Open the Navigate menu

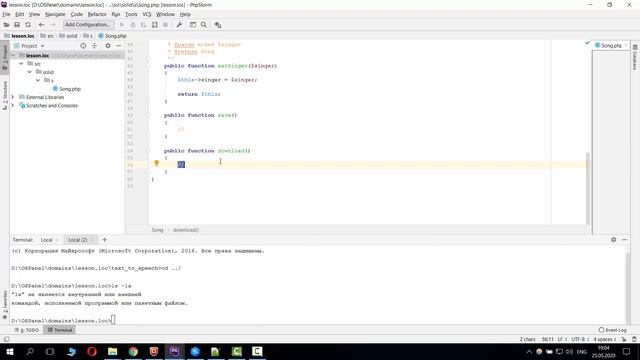[55, 14]
